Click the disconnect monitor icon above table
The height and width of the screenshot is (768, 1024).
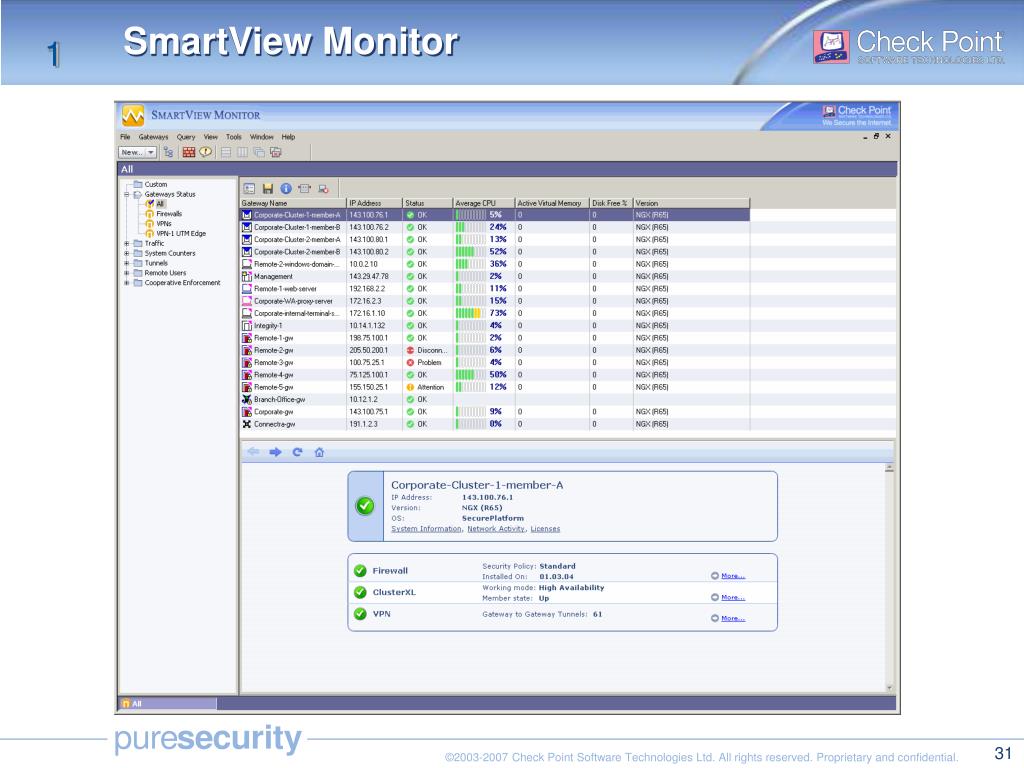click(323, 189)
